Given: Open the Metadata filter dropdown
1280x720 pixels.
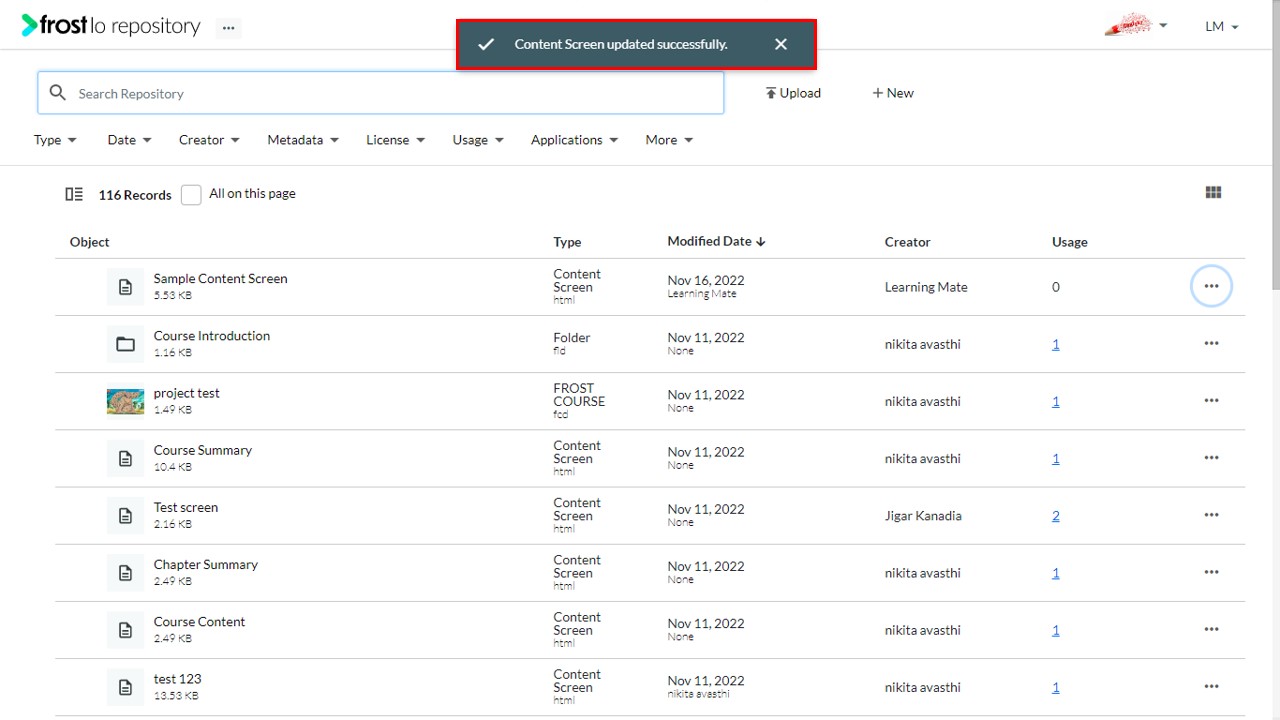Looking at the screenshot, I should click(303, 140).
